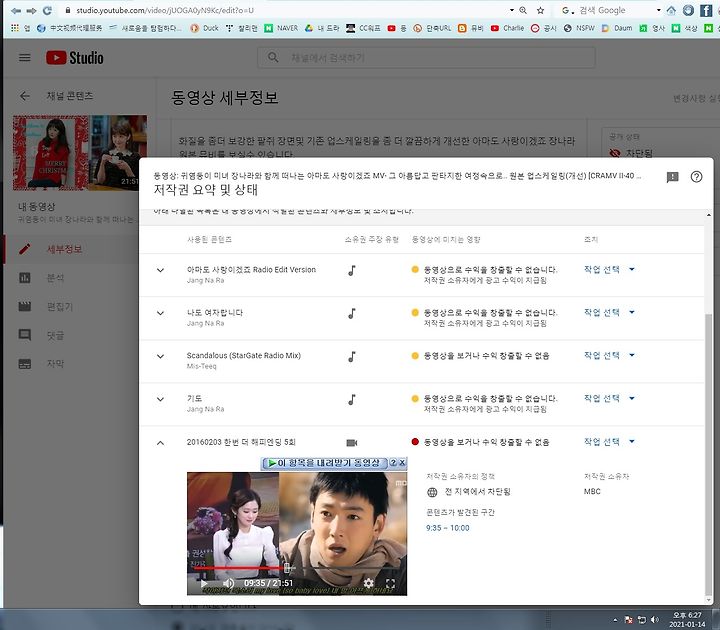Open the Duck bookmark
The width and height of the screenshot is (720, 630).
tap(205, 28)
